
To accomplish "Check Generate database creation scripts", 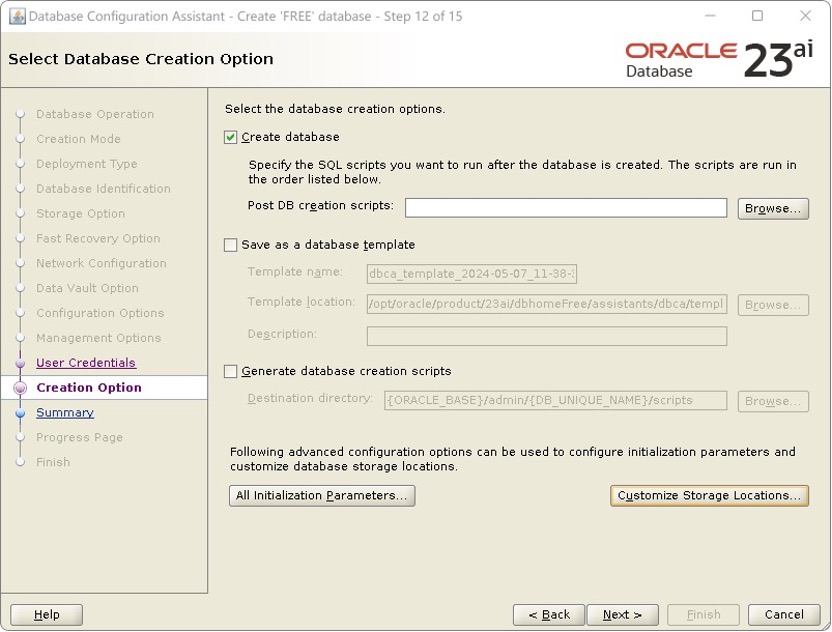I will click(x=231, y=370).
